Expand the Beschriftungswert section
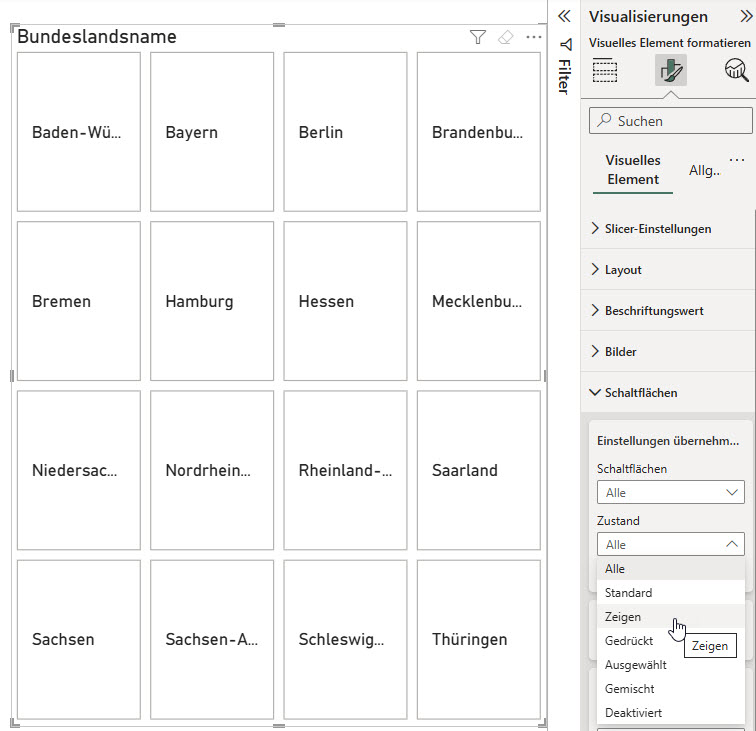This screenshot has height=731, width=756. (654, 311)
